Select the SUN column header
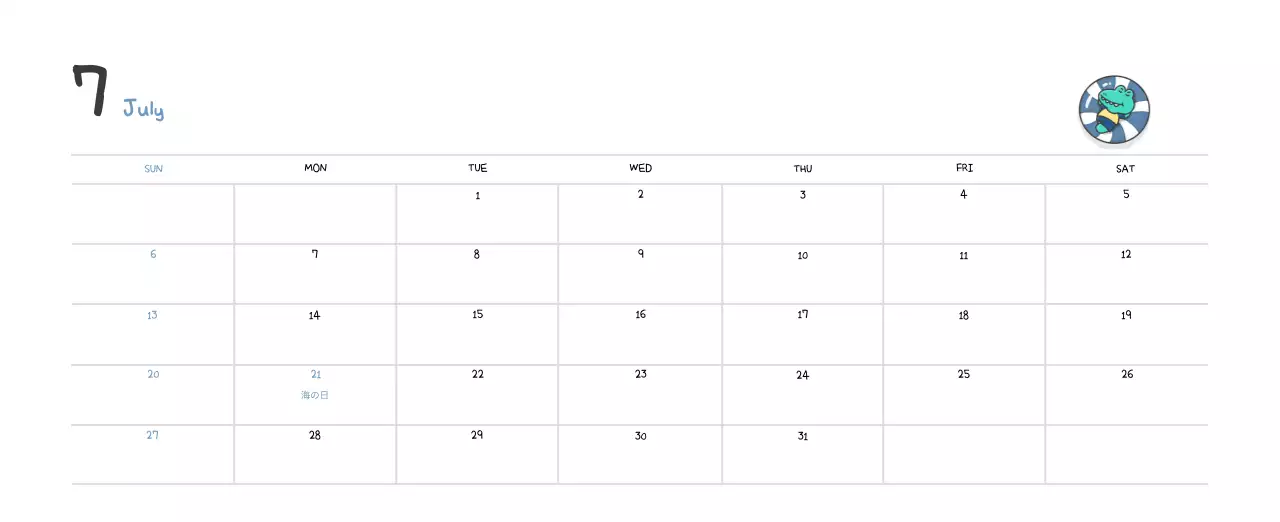Viewport: 1280px width, 522px height. click(x=153, y=169)
